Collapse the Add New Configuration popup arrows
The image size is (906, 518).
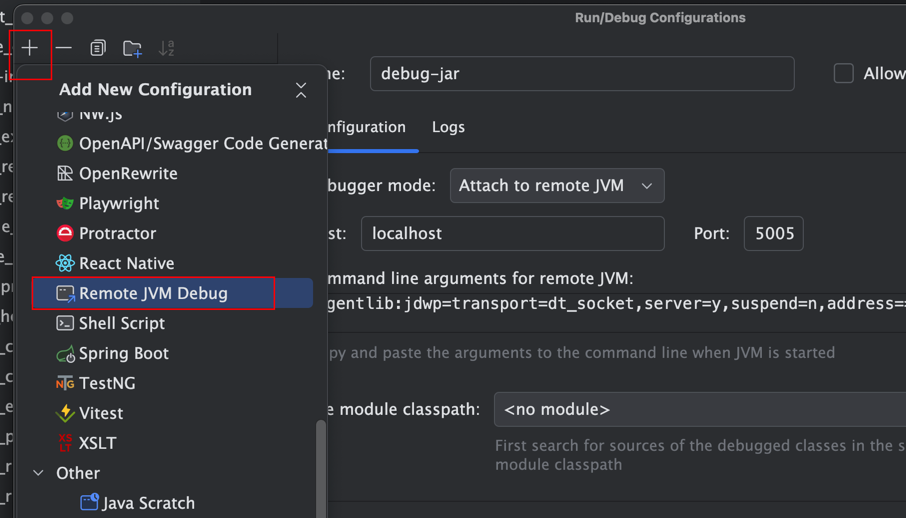301,90
